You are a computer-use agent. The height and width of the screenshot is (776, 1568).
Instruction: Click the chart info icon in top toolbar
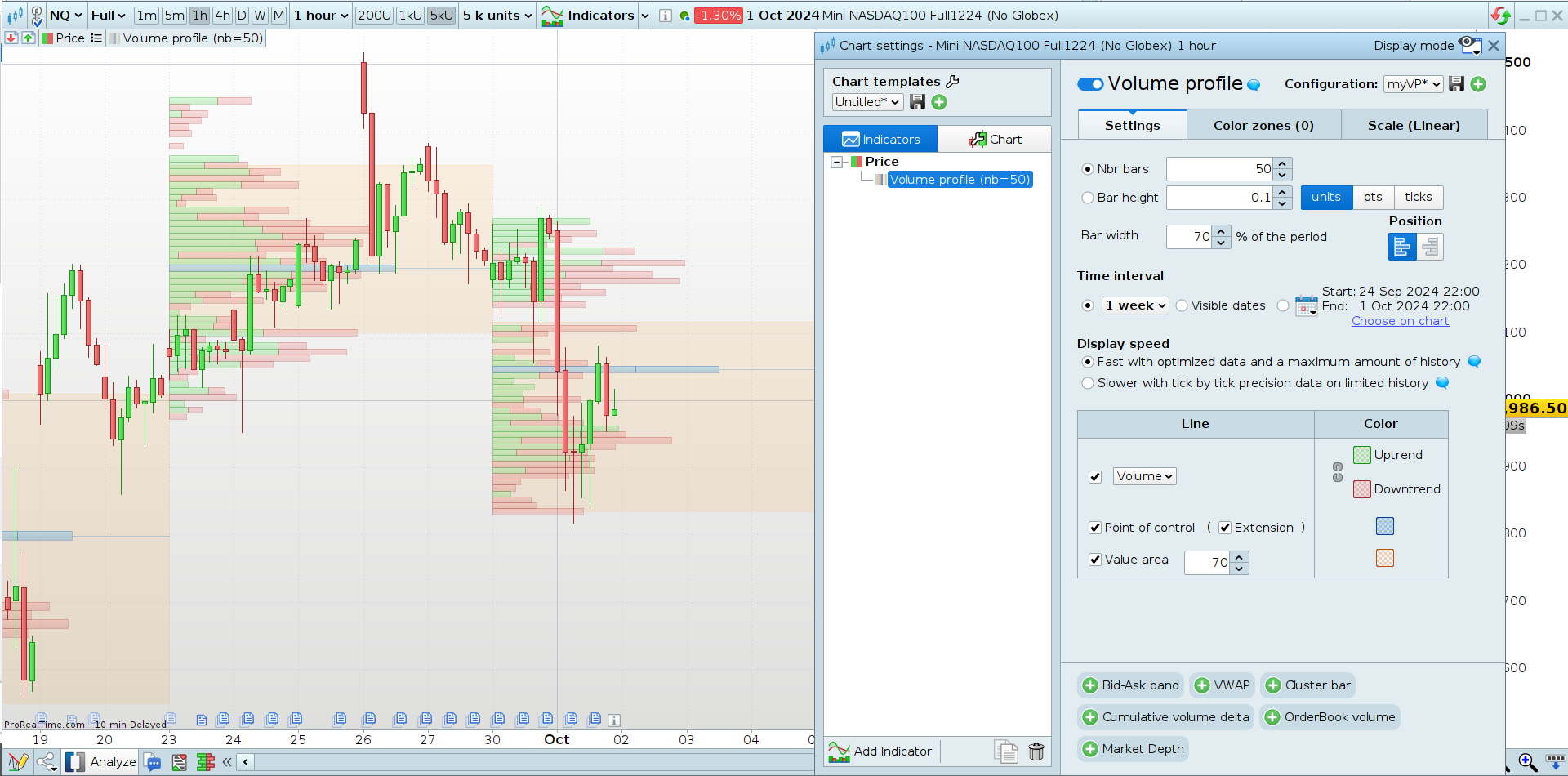coord(666,16)
